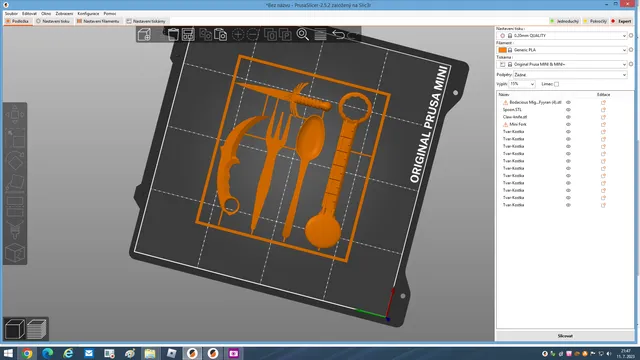Click the orange filament color swatch
The height and width of the screenshot is (360, 640).
[502, 50]
